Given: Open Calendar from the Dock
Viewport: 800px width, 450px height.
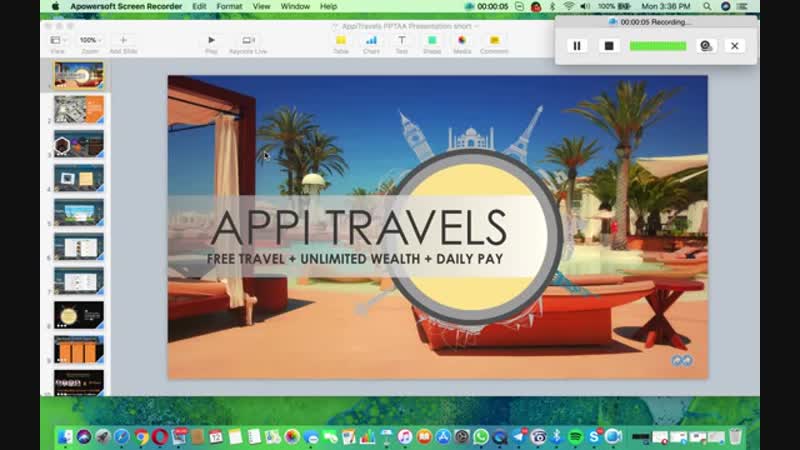Looking at the screenshot, I should click(x=216, y=437).
